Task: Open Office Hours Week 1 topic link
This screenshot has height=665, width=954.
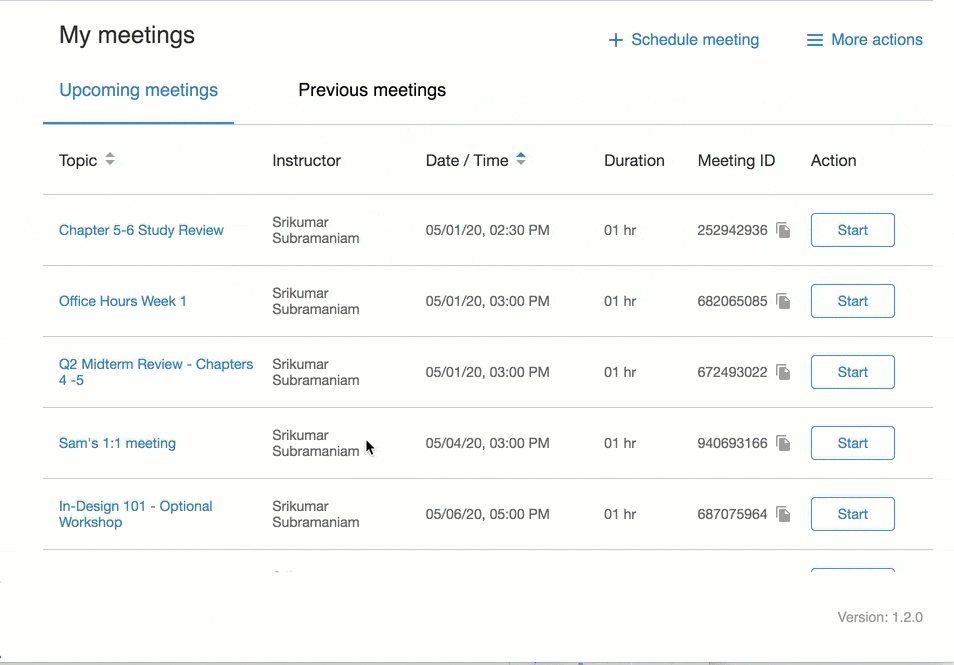Action: click(x=122, y=301)
